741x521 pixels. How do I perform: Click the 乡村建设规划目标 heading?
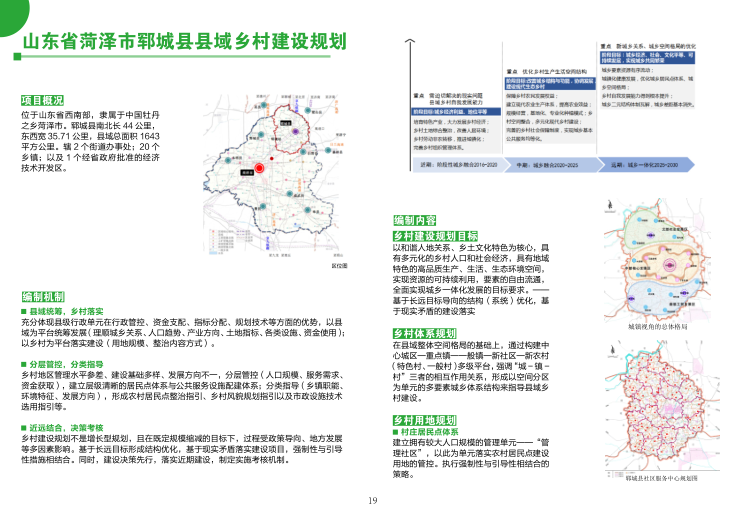(x=435, y=236)
